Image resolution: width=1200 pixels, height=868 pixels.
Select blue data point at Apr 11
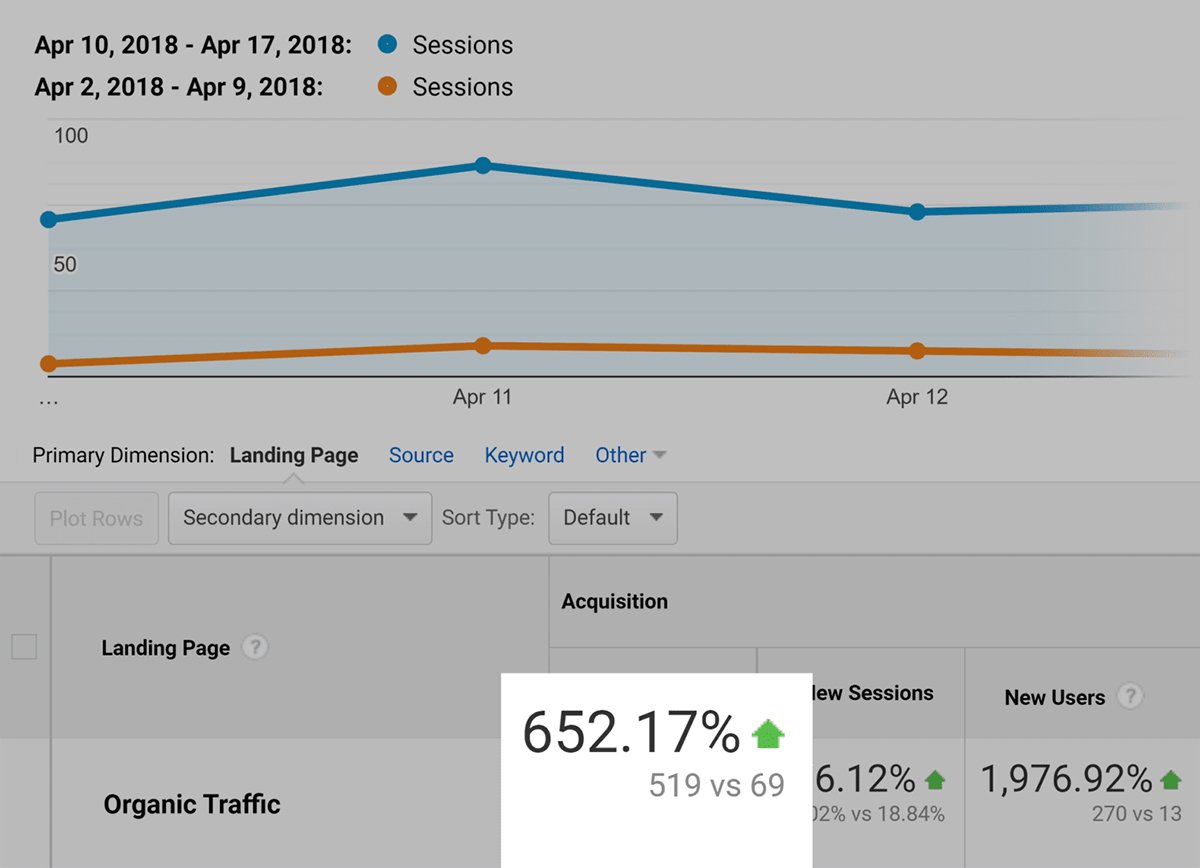click(x=483, y=165)
